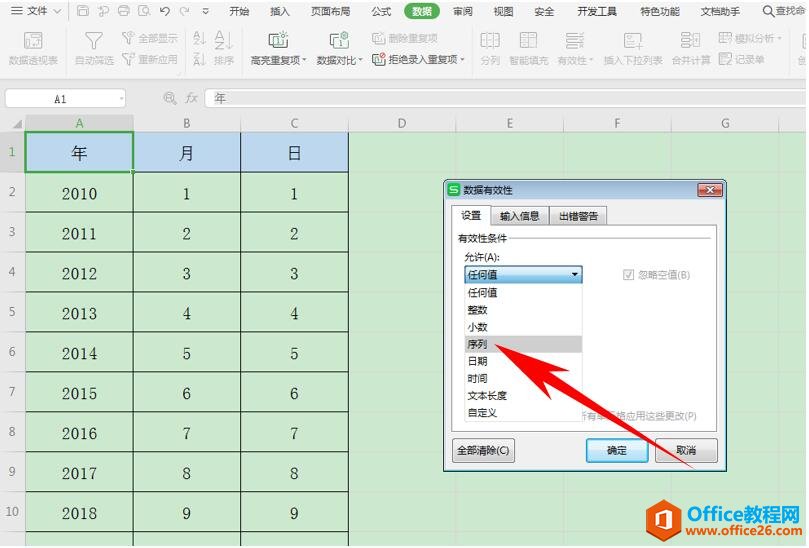Click the 排序 (Sort) icon
This screenshot has width=809, height=548.
pos(224,41)
